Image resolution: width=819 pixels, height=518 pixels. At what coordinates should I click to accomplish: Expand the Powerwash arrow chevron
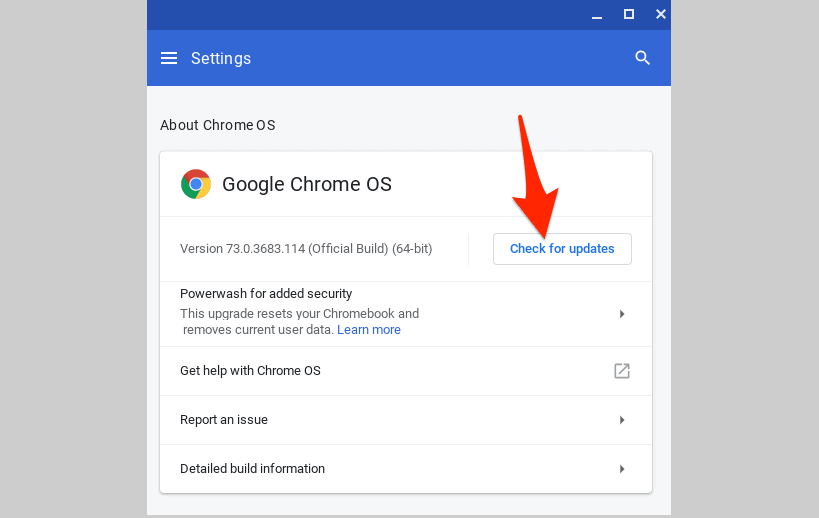click(621, 314)
